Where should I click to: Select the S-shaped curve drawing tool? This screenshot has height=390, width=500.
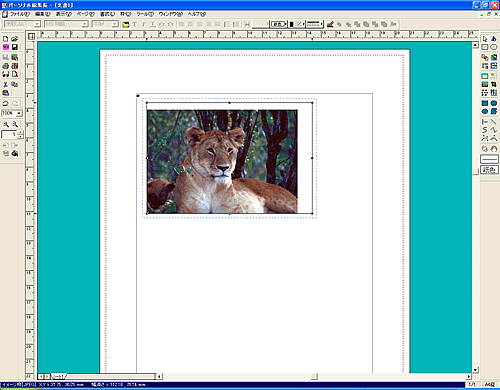tap(485, 130)
